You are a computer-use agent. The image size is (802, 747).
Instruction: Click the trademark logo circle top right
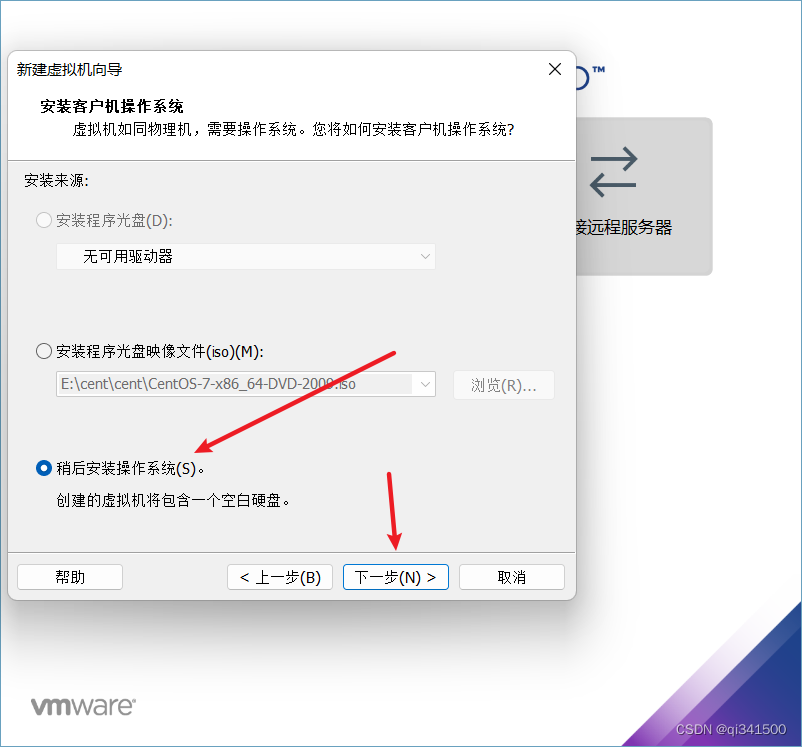[583, 78]
